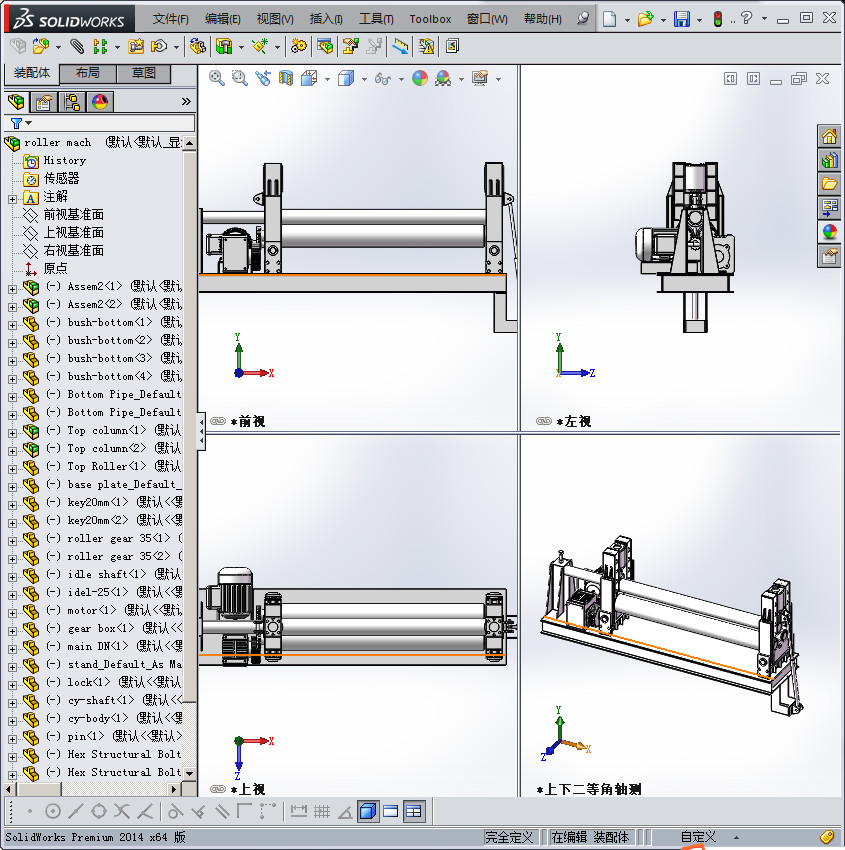845x850 pixels.
Task: Click the *左视 view label
Action: point(573,421)
